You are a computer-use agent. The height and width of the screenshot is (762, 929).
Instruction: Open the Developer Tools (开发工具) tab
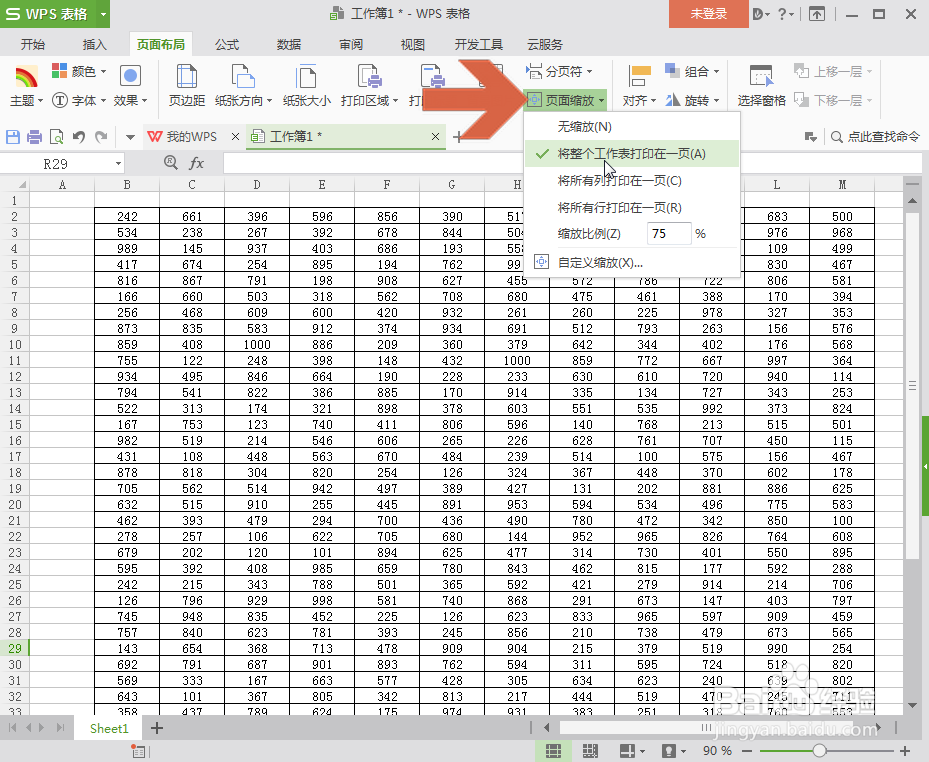(479, 44)
